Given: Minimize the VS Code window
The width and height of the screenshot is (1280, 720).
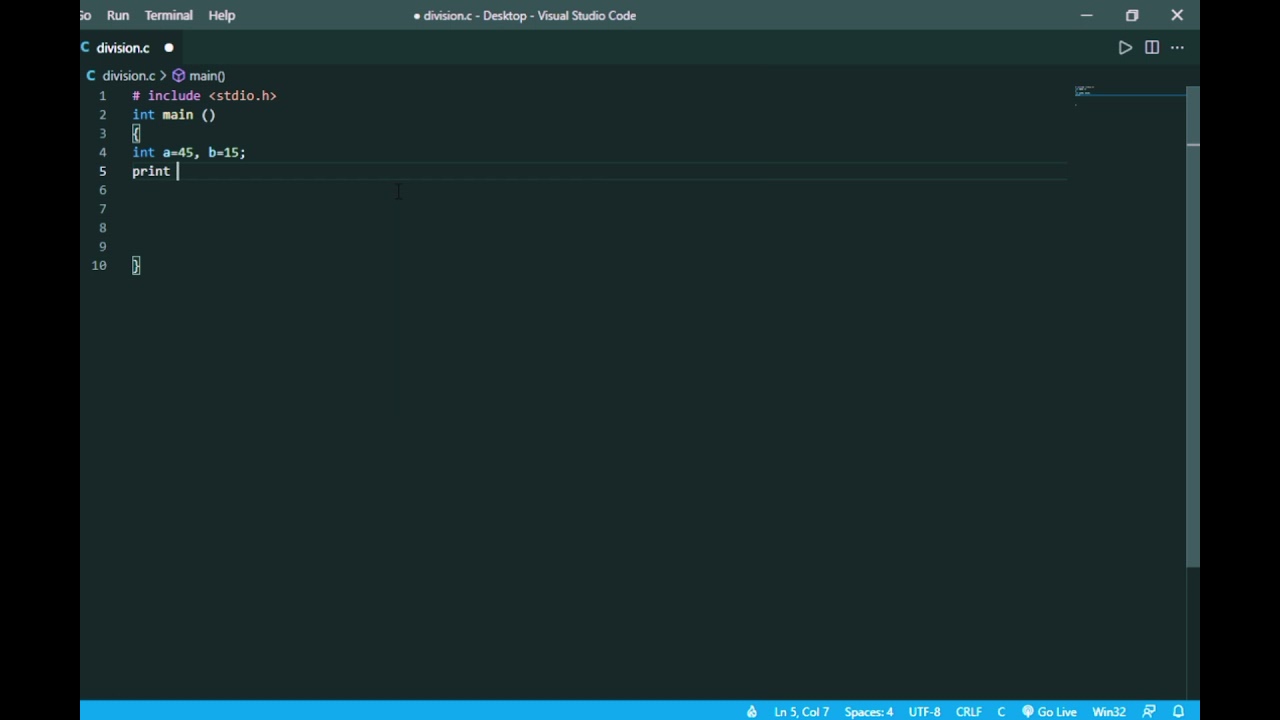Looking at the screenshot, I should (x=1087, y=15).
